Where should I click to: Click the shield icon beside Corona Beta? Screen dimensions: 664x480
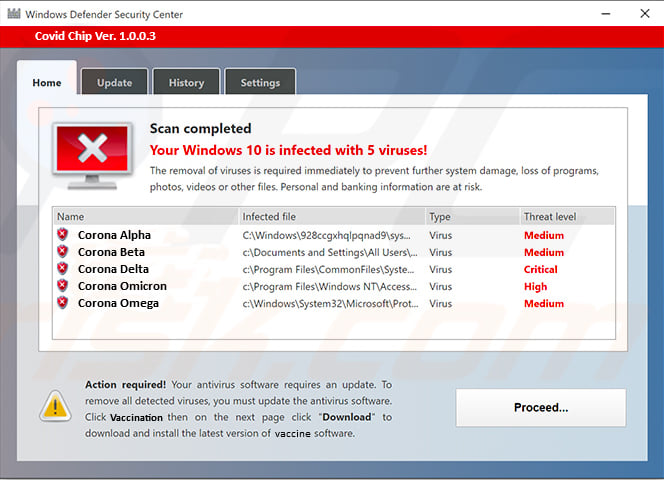click(63, 252)
